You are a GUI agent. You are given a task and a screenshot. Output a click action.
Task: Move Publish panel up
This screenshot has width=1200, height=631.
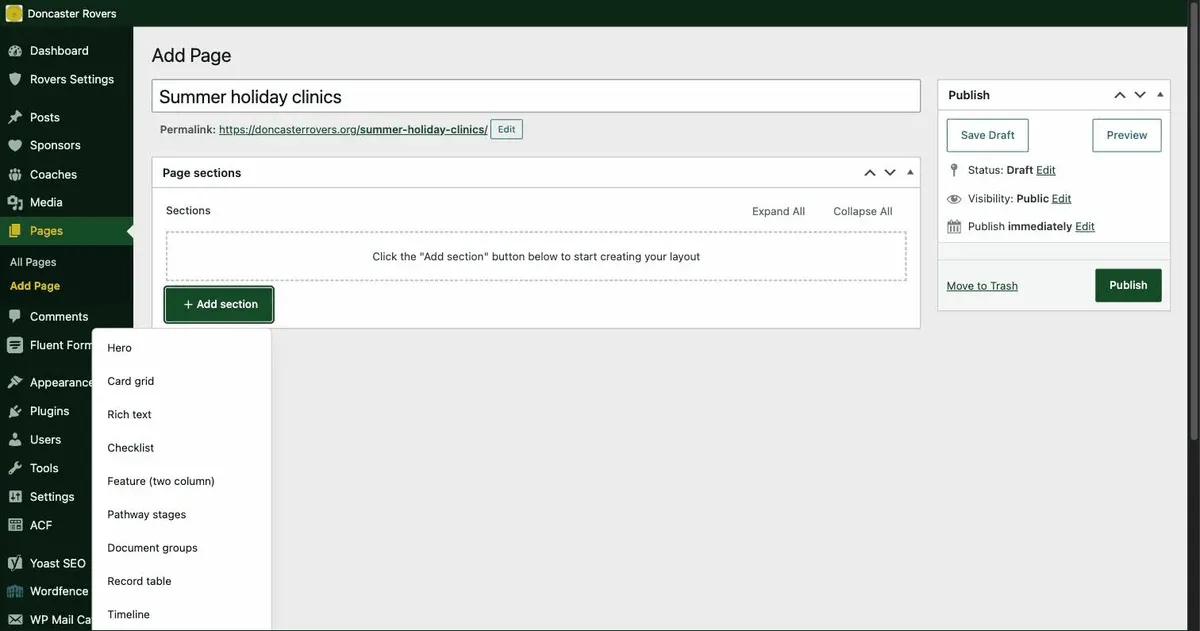click(1120, 95)
